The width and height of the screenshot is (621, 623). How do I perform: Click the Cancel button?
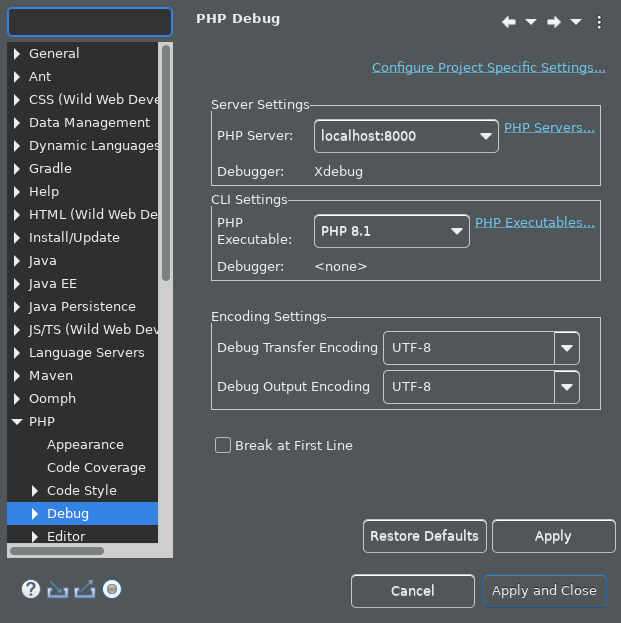413,591
